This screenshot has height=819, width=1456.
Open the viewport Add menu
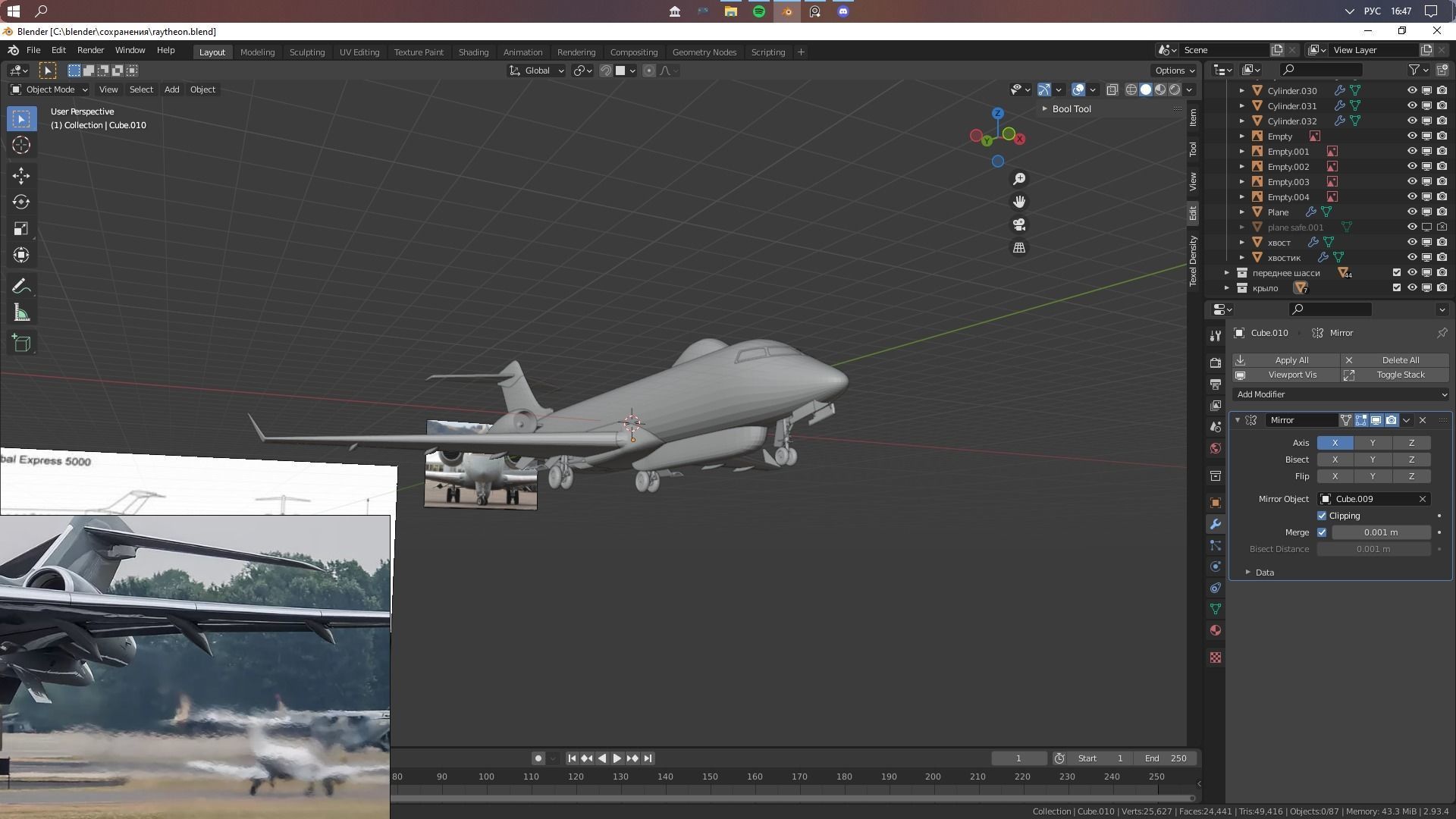(x=172, y=89)
